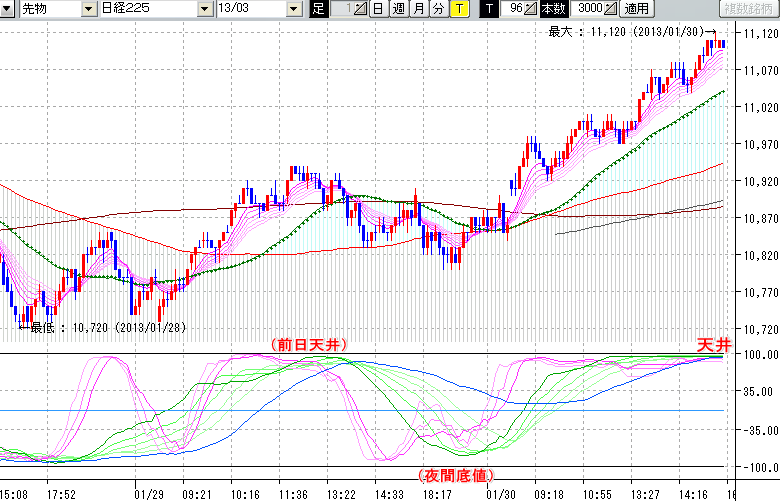Image resolution: width=780 pixels, height=501 pixels.
Task: Click the stepper next to 3000 count
Action: 610,9
